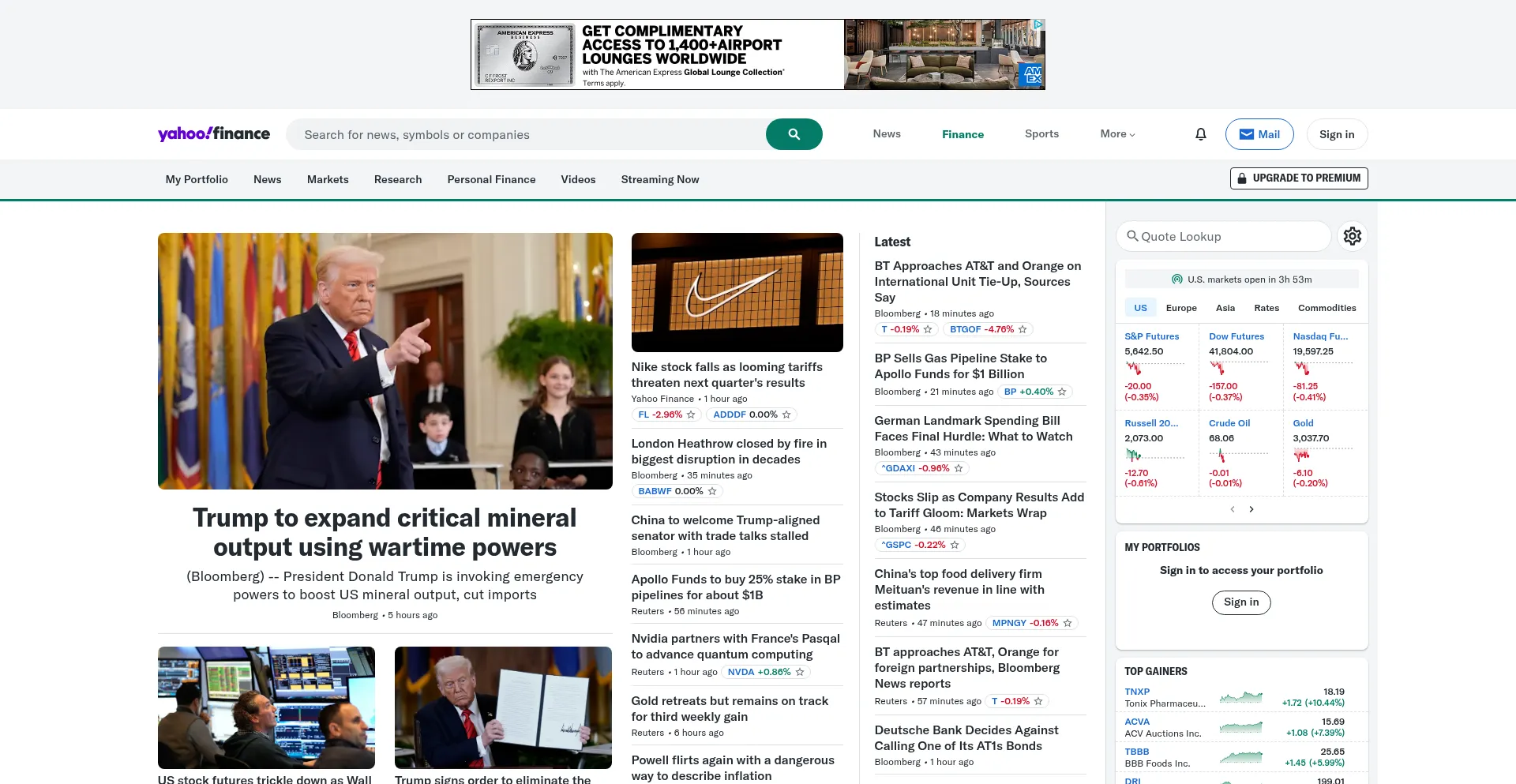Open the Nasdaq Futures quote
The height and width of the screenshot is (784, 1516).
pos(1320,336)
